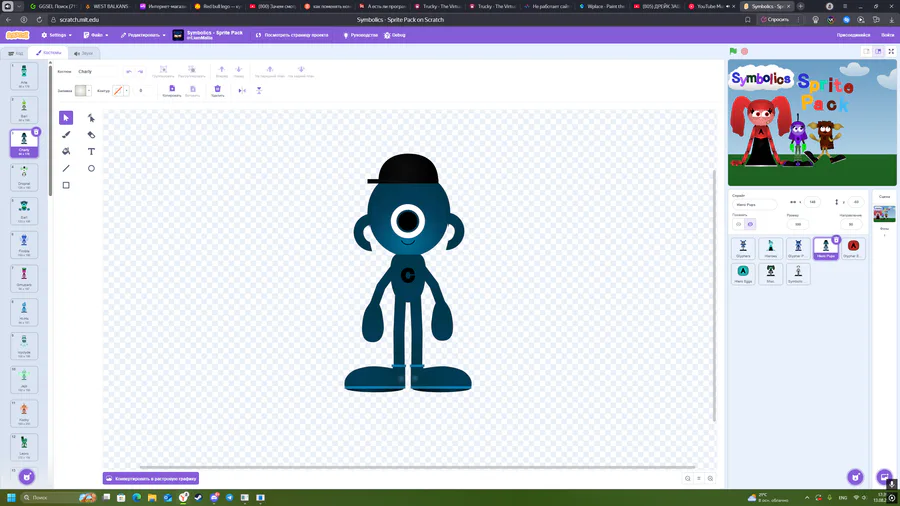Click the Ungroup icon
900x506 pixels.
(192, 69)
